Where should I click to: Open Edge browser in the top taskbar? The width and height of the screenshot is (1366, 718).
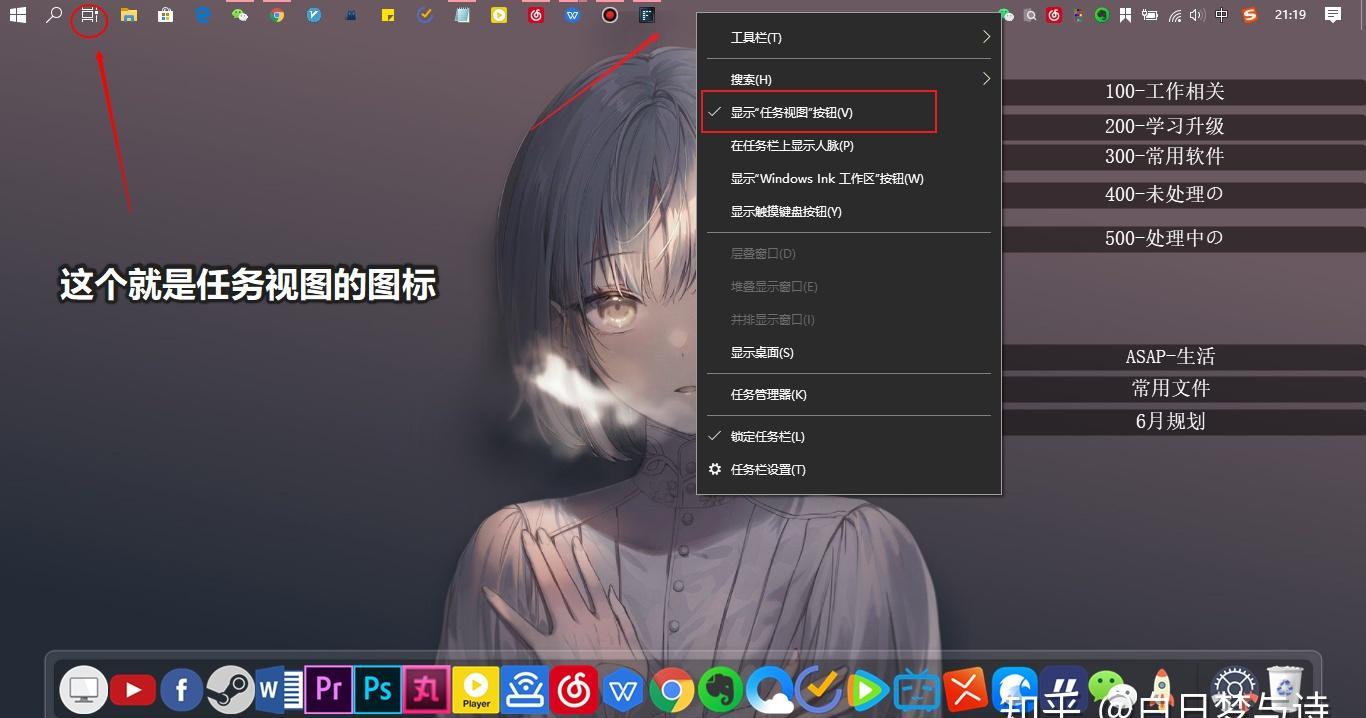[203, 15]
